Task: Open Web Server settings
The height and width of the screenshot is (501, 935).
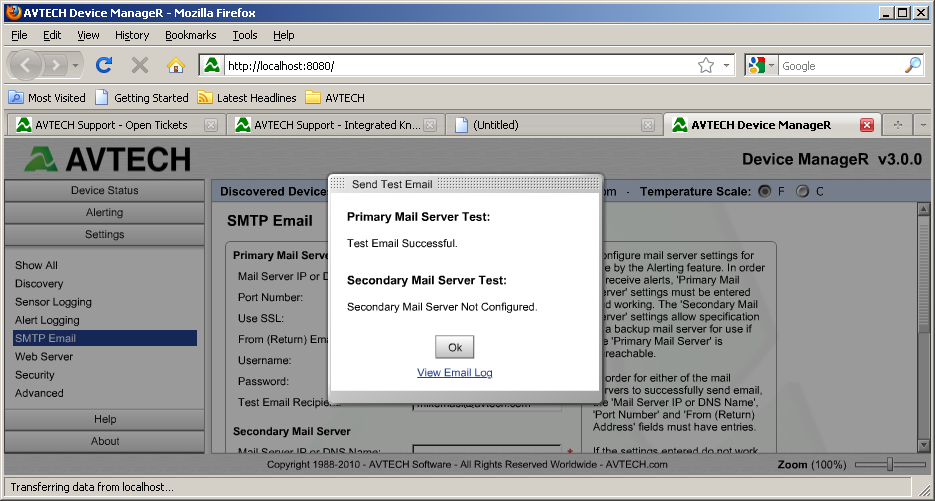Action: (44, 357)
